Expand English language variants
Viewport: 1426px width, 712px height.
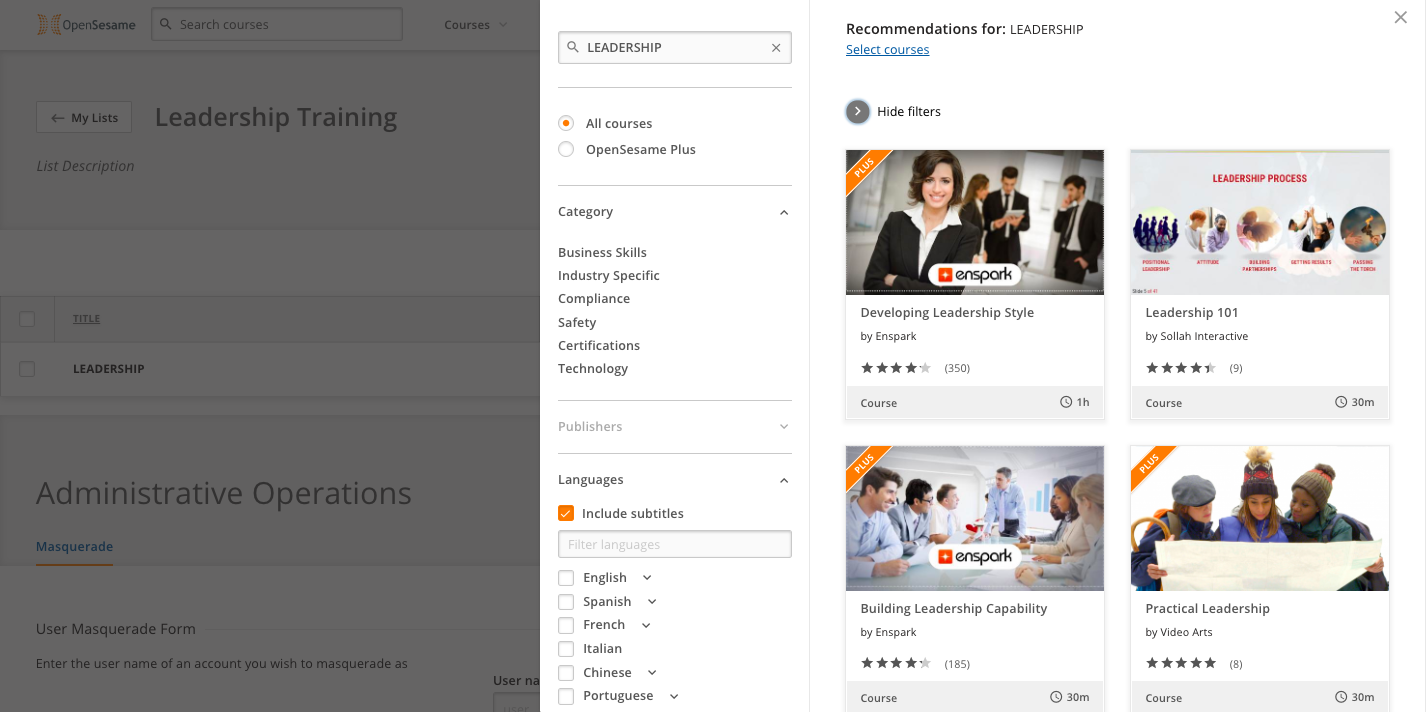click(x=647, y=578)
